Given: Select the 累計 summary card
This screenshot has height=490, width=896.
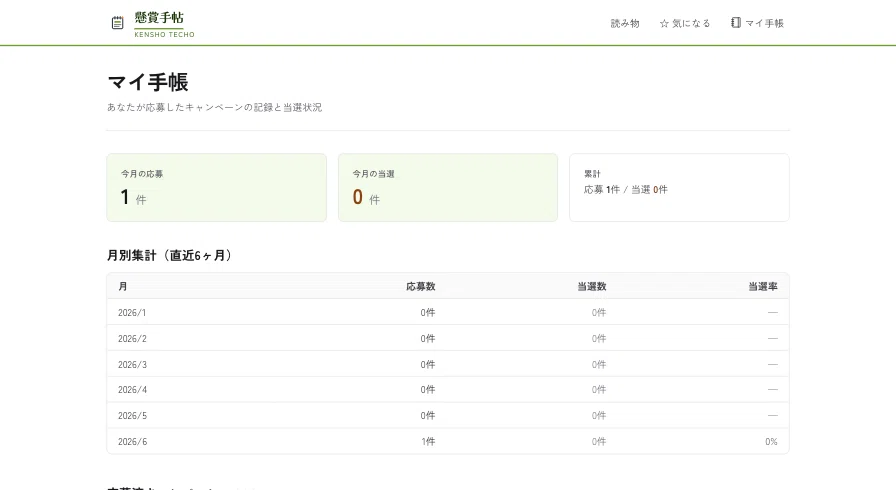Looking at the screenshot, I should [x=679, y=187].
